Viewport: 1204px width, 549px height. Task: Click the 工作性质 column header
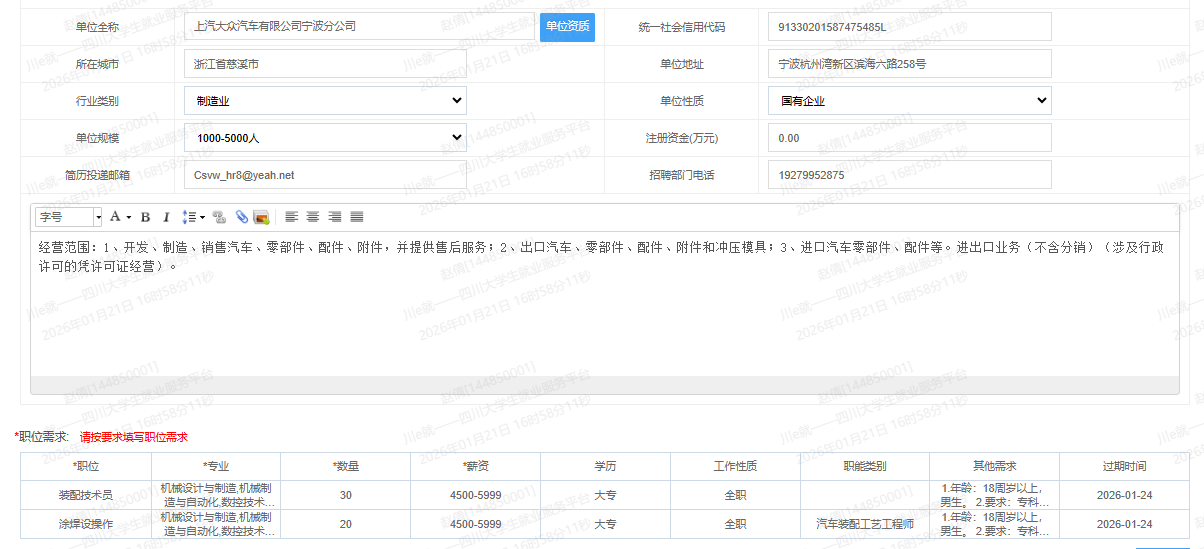[735, 466]
